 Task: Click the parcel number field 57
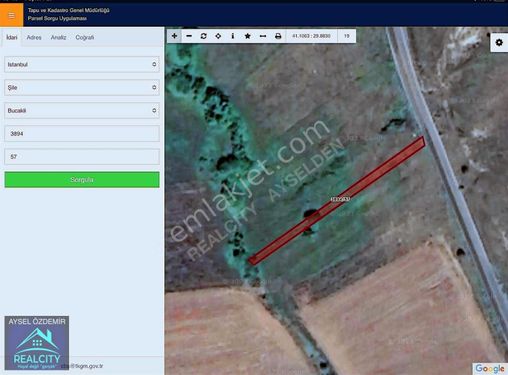click(x=82, y=157)
